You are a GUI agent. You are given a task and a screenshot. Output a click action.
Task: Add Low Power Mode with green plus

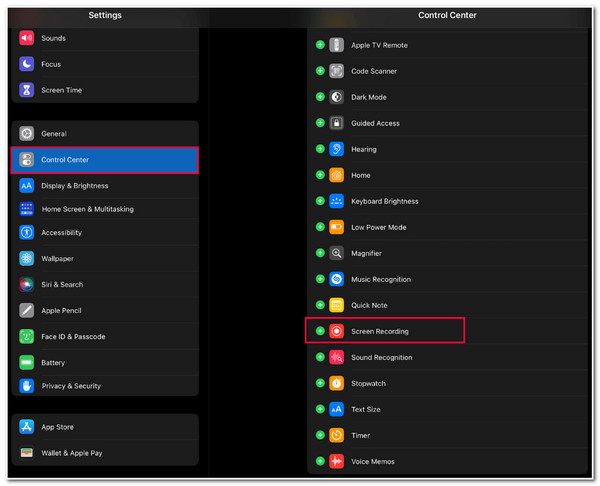click(320, 227)
